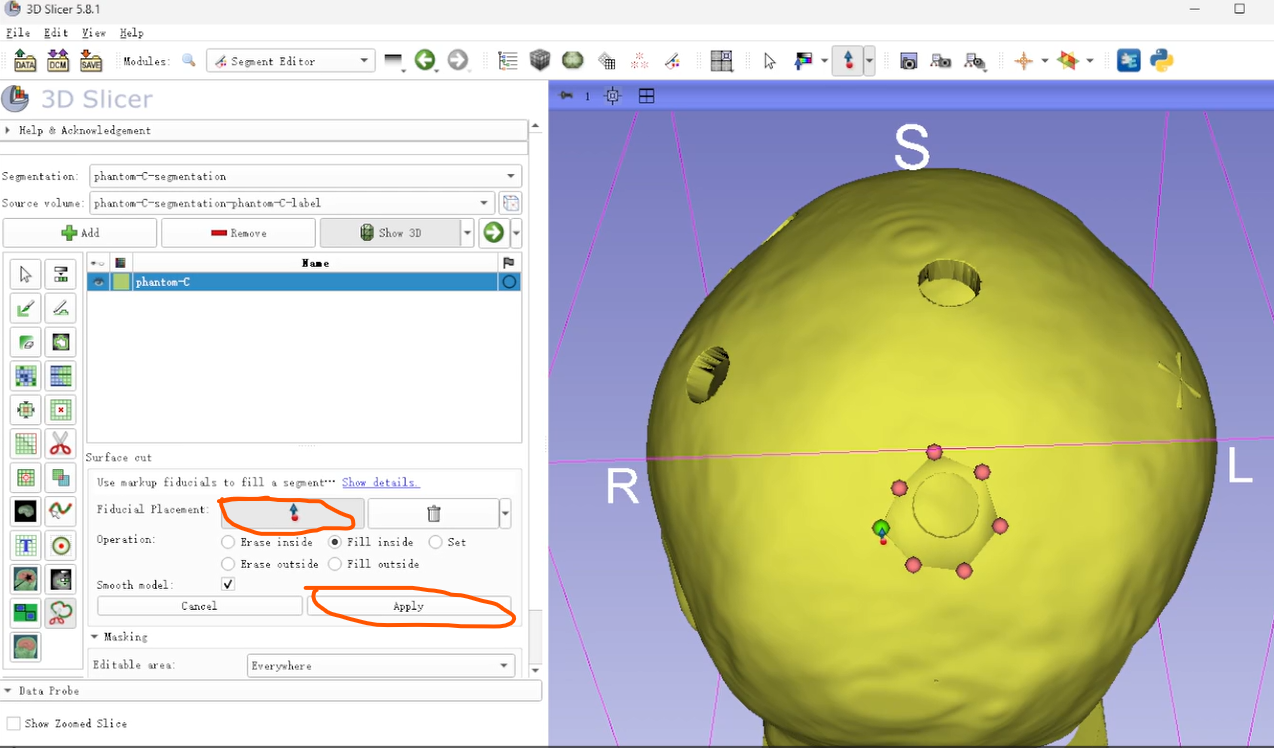This screenshot has height=748, width=1274.
Task: Open the Editable area dropdown
Action: (x=381, y=665)
